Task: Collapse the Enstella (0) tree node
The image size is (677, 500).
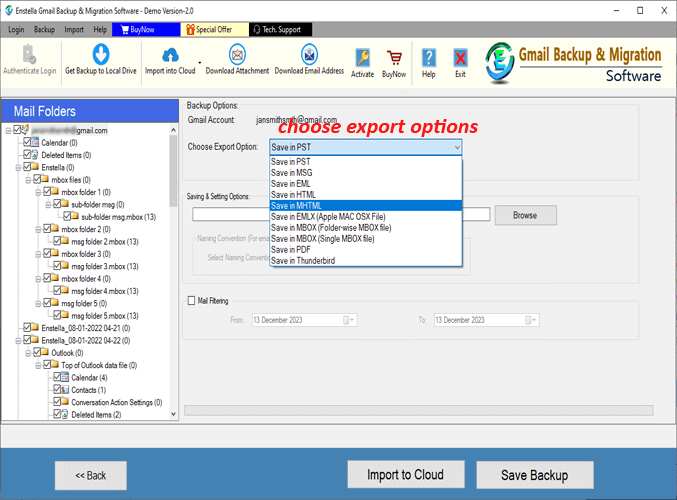Action: point(18,168)
